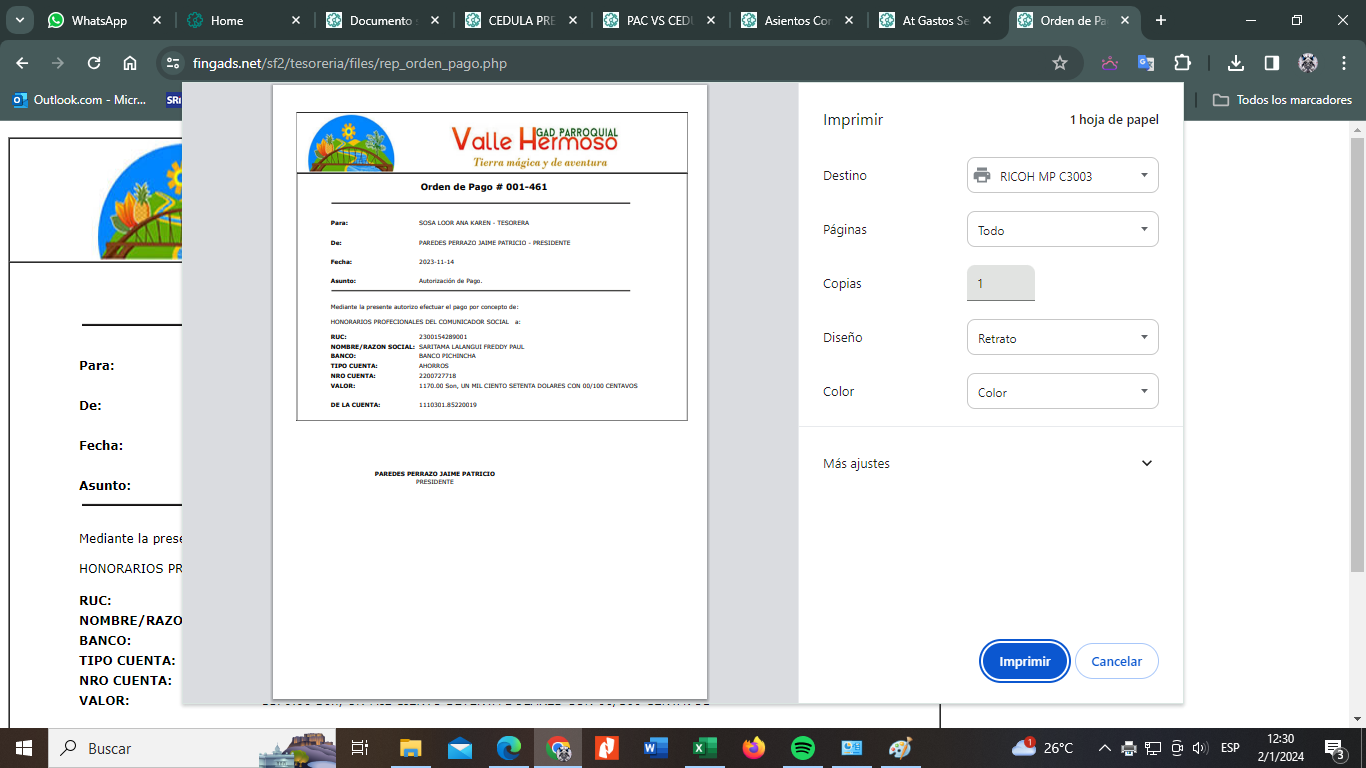Open Spotify from the taskbar
The height and width of the screenshot is (768, 1366).
802,748
